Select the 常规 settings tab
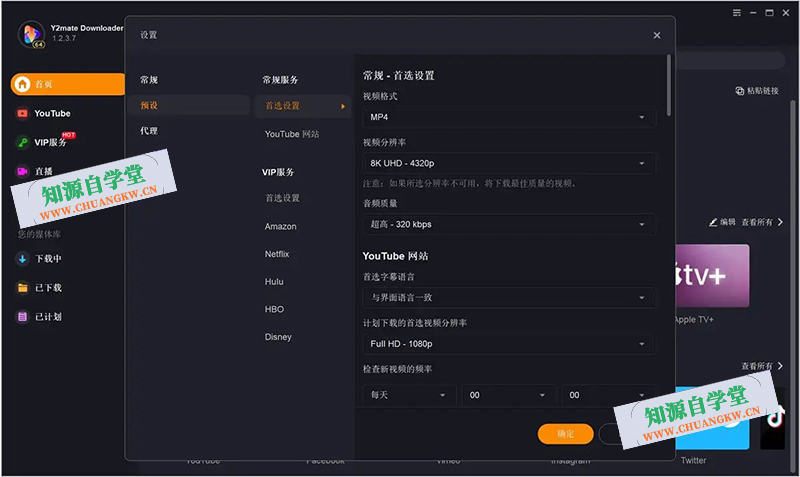This screenshot has width=800, height=477. (149, 80)
